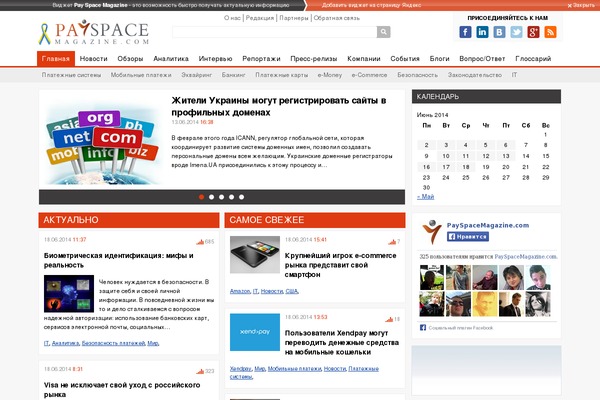Click the search magnifier button
Screen dimensions: 600x400
tap(383, 32)
